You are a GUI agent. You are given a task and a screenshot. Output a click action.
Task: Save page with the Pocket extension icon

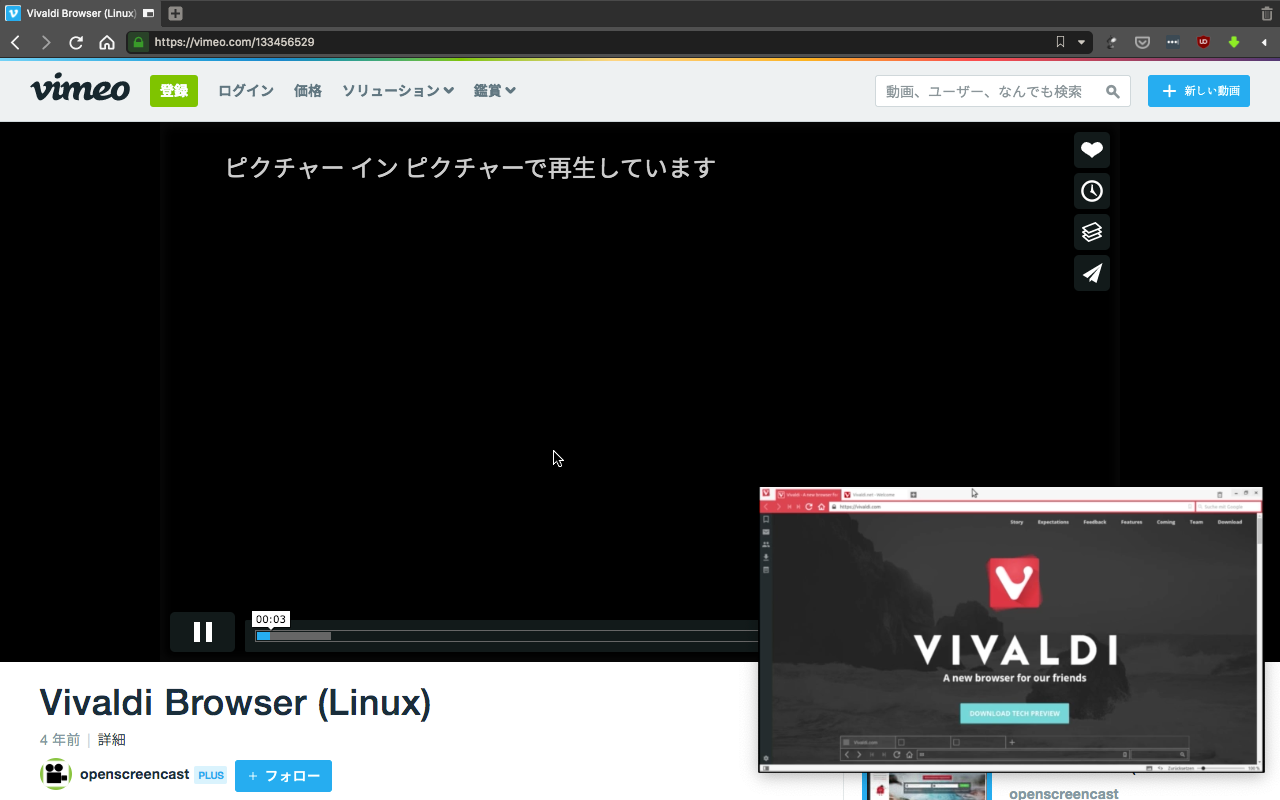point(1142,42)
